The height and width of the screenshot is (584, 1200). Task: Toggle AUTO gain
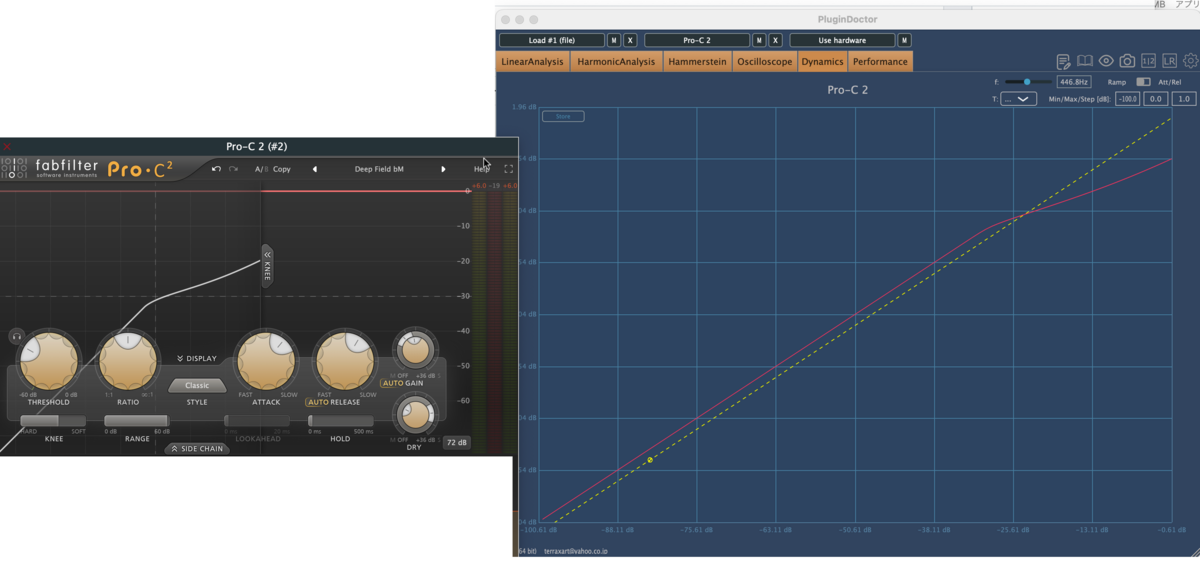(392, 383)
